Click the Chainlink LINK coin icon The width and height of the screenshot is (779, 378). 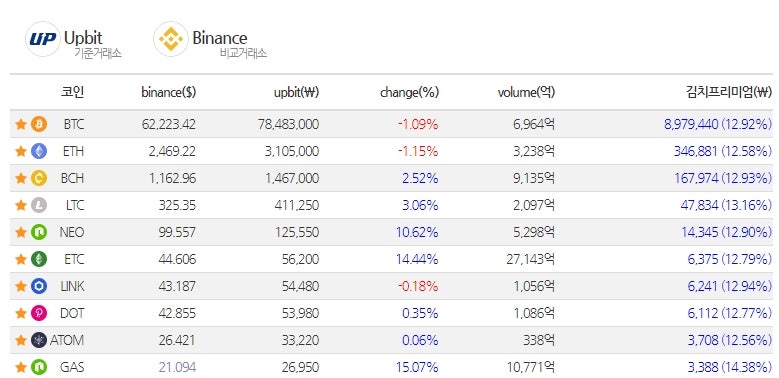point(39,286)
